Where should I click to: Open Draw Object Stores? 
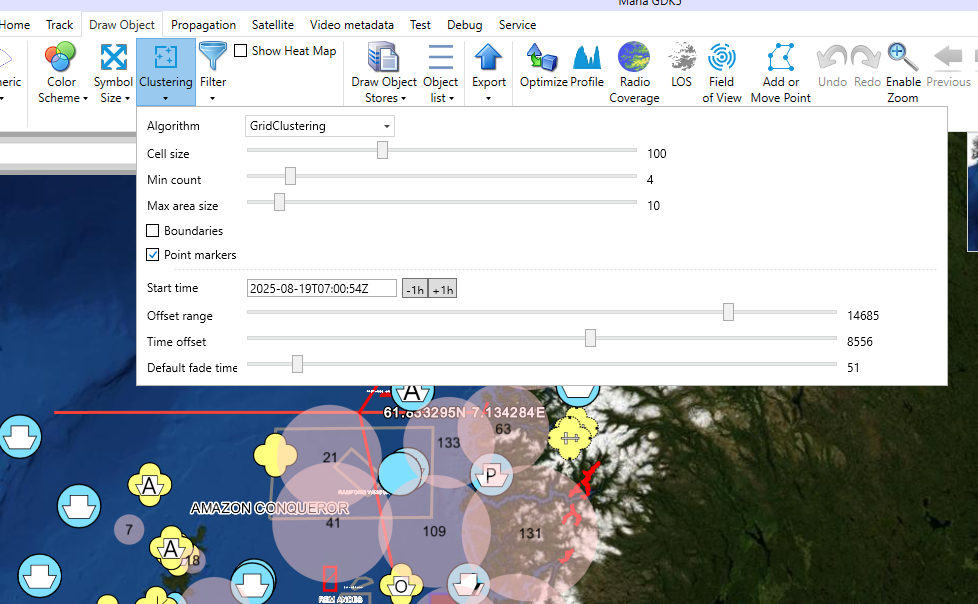(x=384, y=72)
